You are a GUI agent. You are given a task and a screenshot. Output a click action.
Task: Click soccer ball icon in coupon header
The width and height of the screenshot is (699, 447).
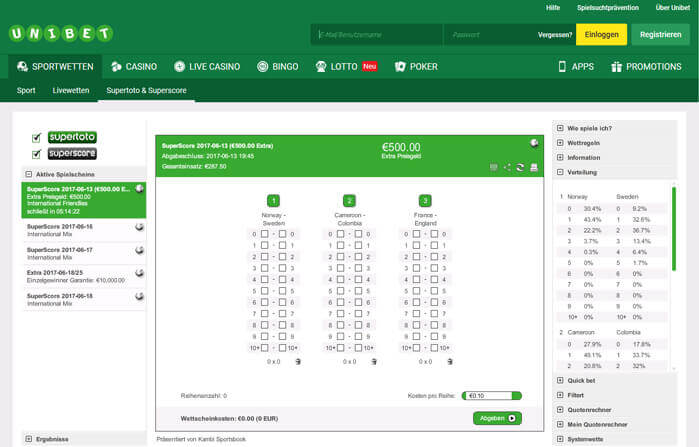pos(534,143)
